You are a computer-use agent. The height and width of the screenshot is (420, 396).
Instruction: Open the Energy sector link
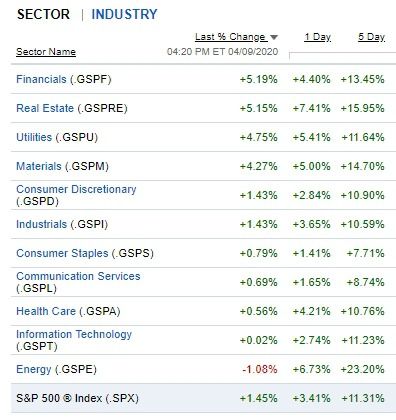coord(34,369)
